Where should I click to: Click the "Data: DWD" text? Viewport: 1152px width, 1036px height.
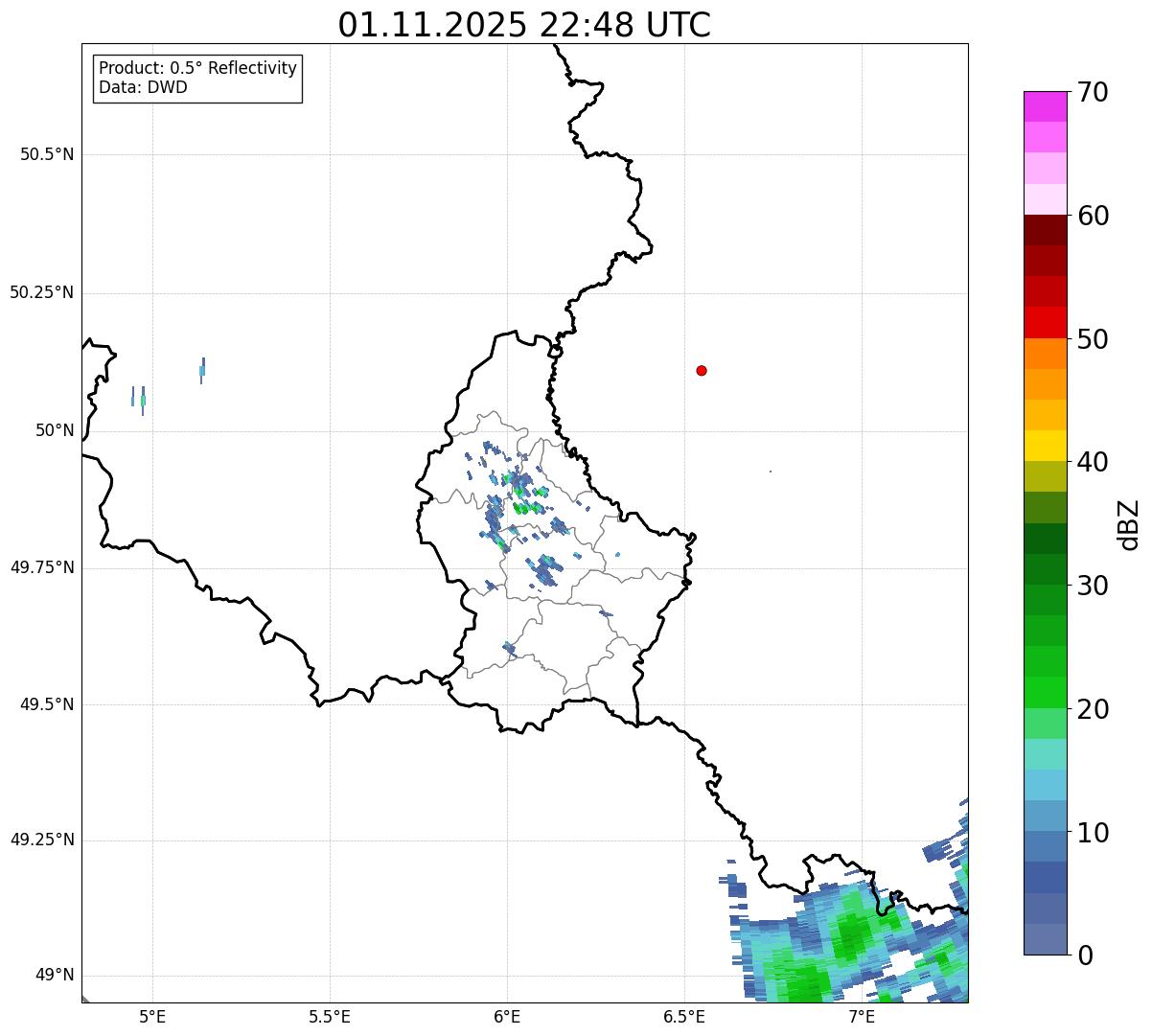coord(144,87)
